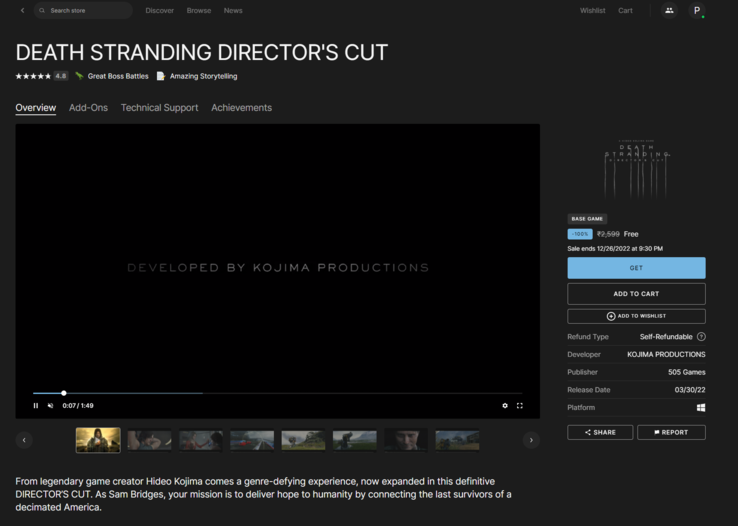Click the REPORT button
This screenshot has width=738, height=526.
pos(671,432)
